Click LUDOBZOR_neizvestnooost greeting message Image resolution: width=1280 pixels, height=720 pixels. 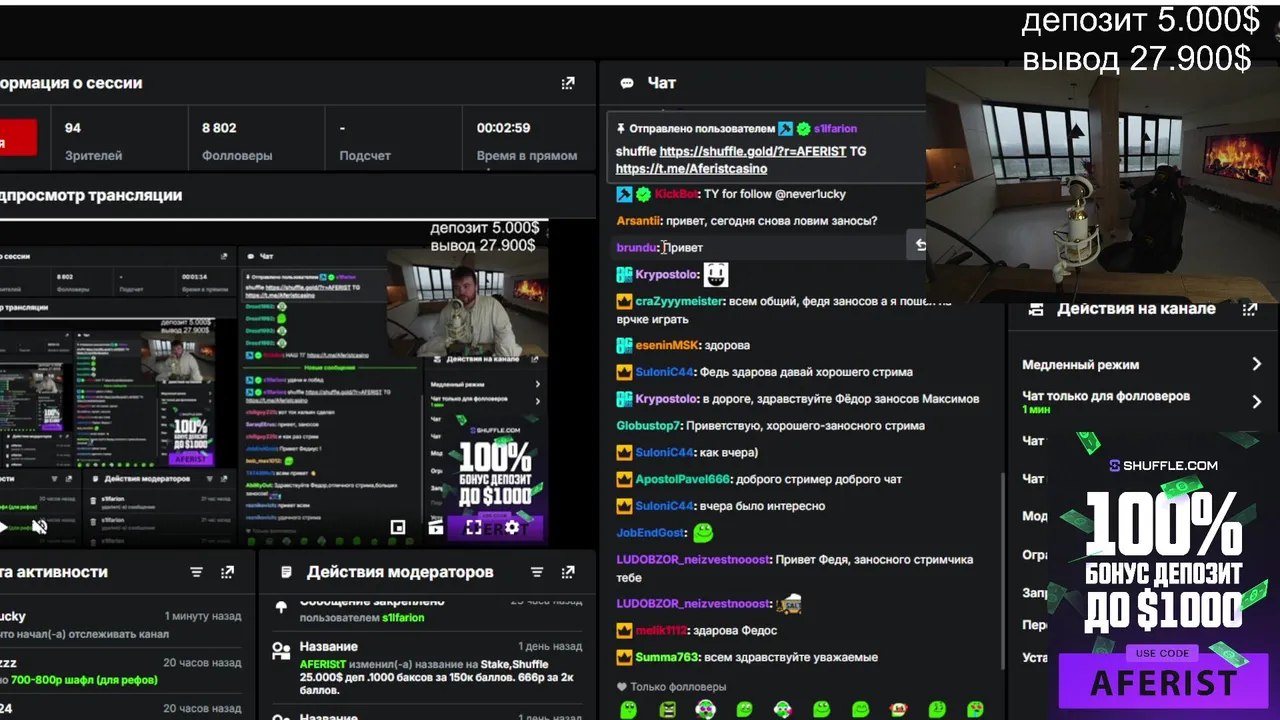point(795,569)
